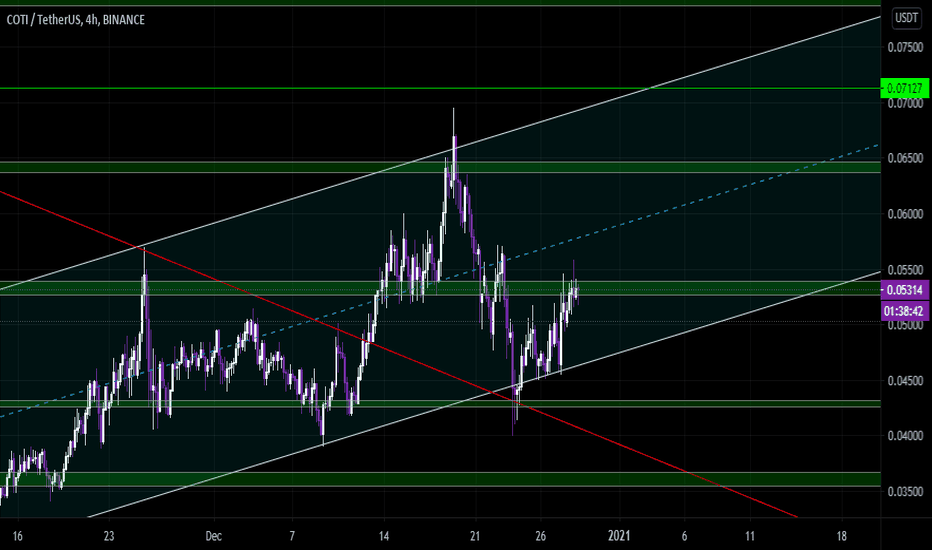Click the 7 date label on time axis
The height and width of the screenshot is (550, 932).
[x=292, y=536]
